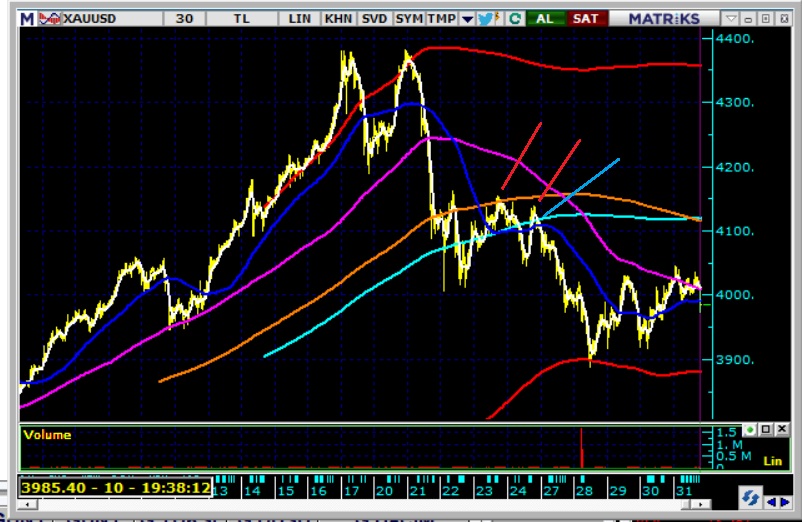Viewport: 802px width, 522px height.
Task: Toggle the Lin label in Volume panel
Action: (771, 460)
